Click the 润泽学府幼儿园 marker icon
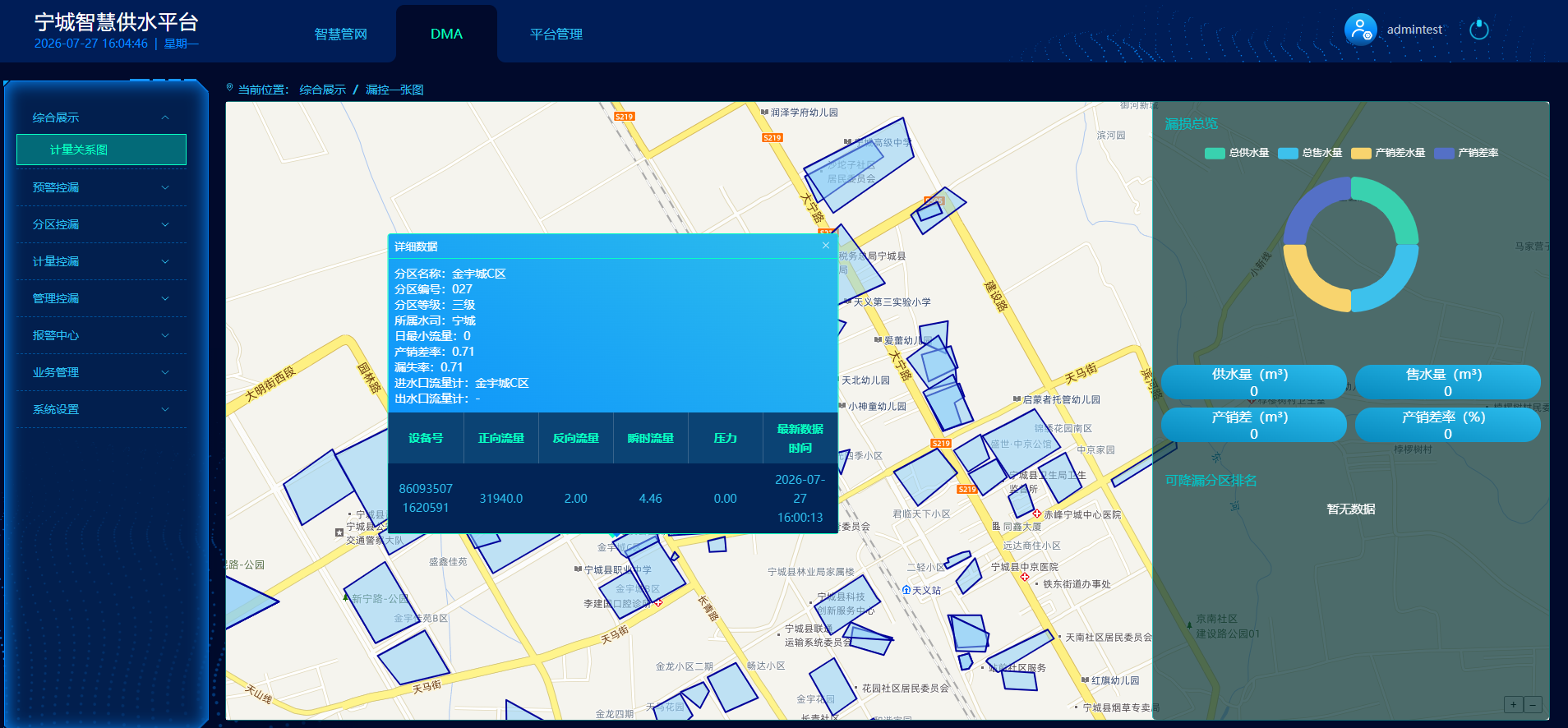Screen dimensions: 1568x728 pyautogui.click(x=764, y=112)
